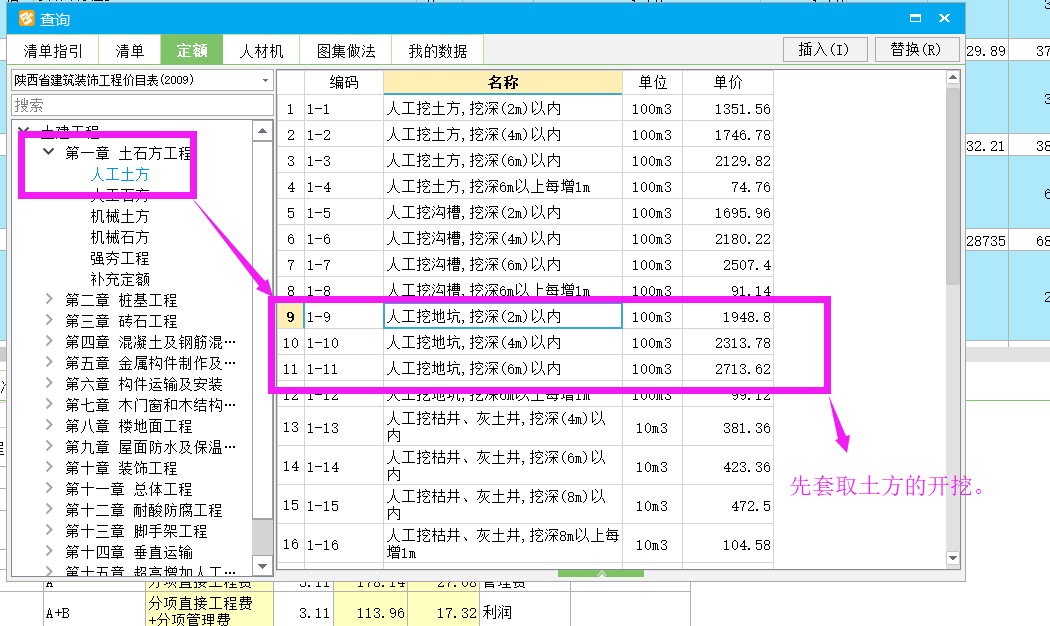This screenshot has width=1050, height=626.
Task: Expand 第三章 砖石工程 node
Action: [49, 320]
